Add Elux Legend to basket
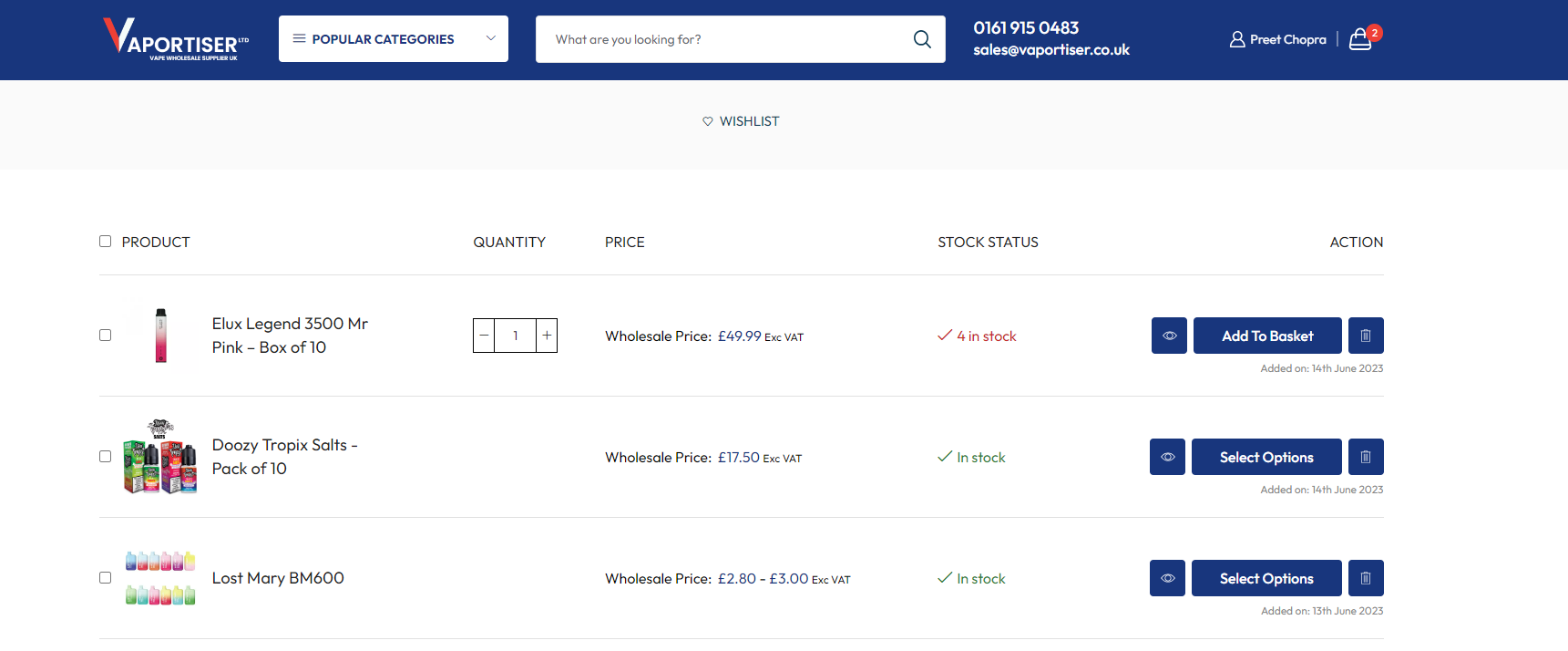Screen dimensions: 1568x651 pyautogui.click(x=1267, y=336)
